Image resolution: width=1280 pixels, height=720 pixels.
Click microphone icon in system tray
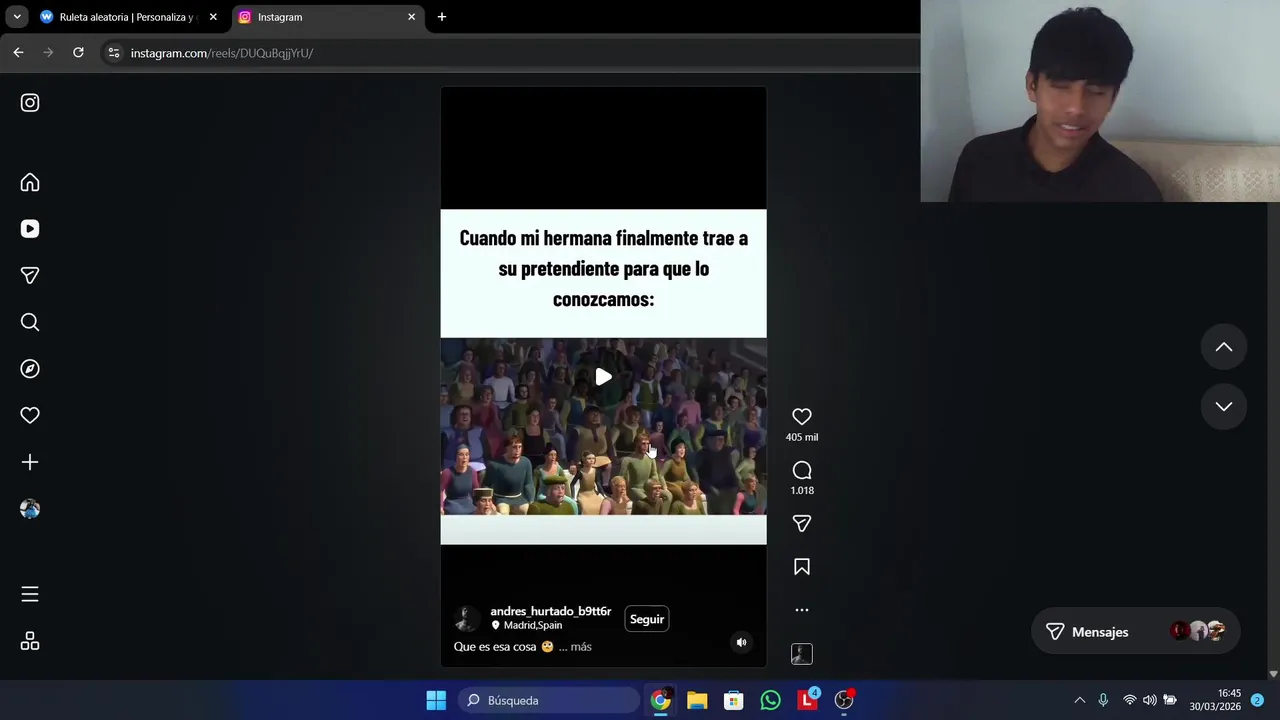coord(1103,700)
